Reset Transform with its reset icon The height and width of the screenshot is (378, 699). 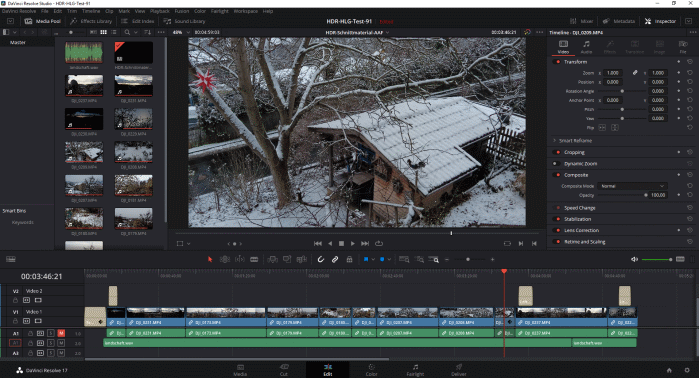coord(690,62)
